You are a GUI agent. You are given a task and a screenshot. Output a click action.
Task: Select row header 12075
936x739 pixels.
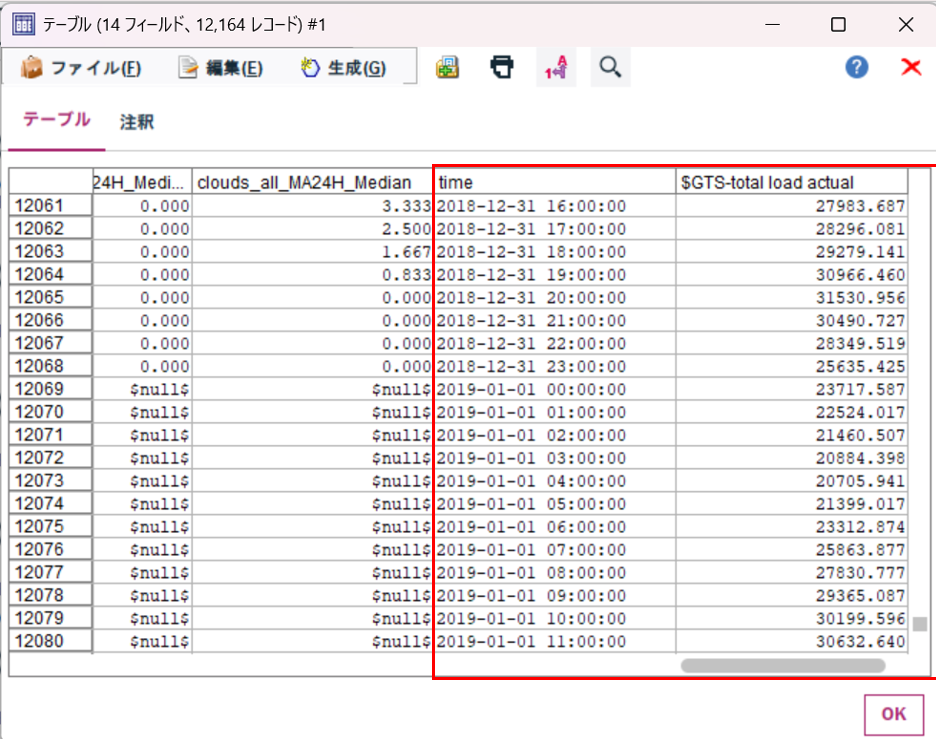click(x=51, y=526)
